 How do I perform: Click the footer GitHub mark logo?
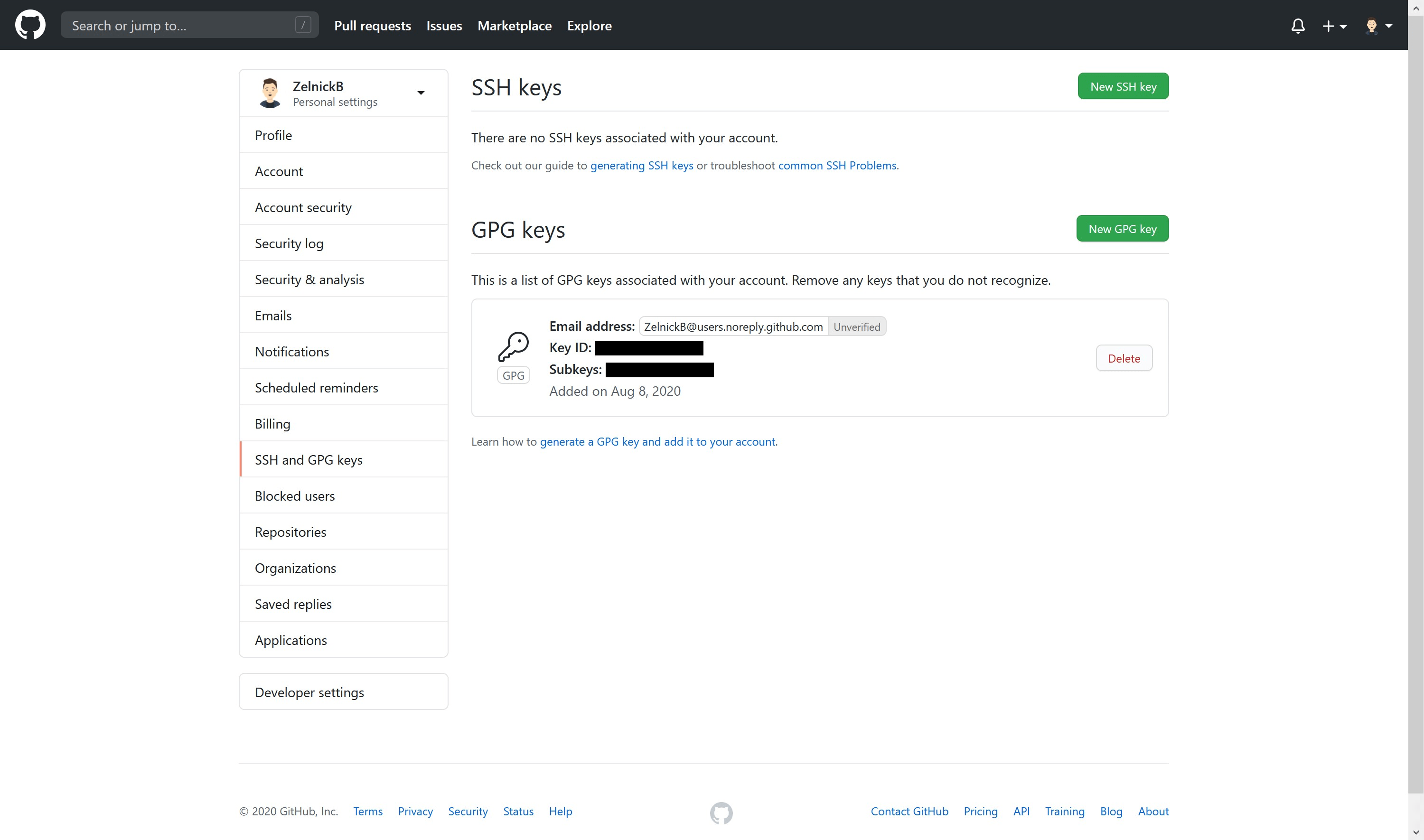(721, 812)
